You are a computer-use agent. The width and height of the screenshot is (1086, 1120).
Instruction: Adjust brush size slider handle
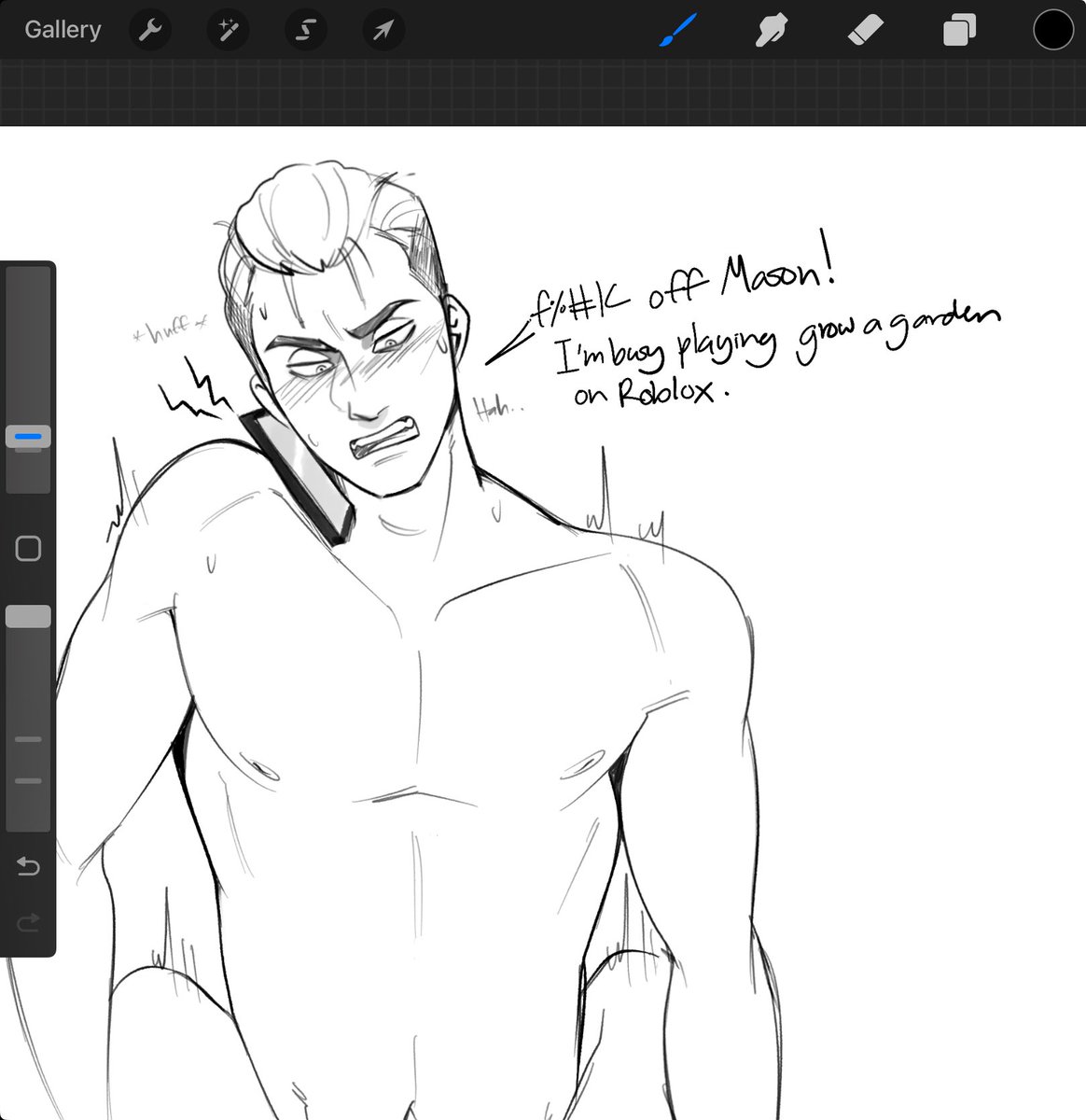point(28,436)
